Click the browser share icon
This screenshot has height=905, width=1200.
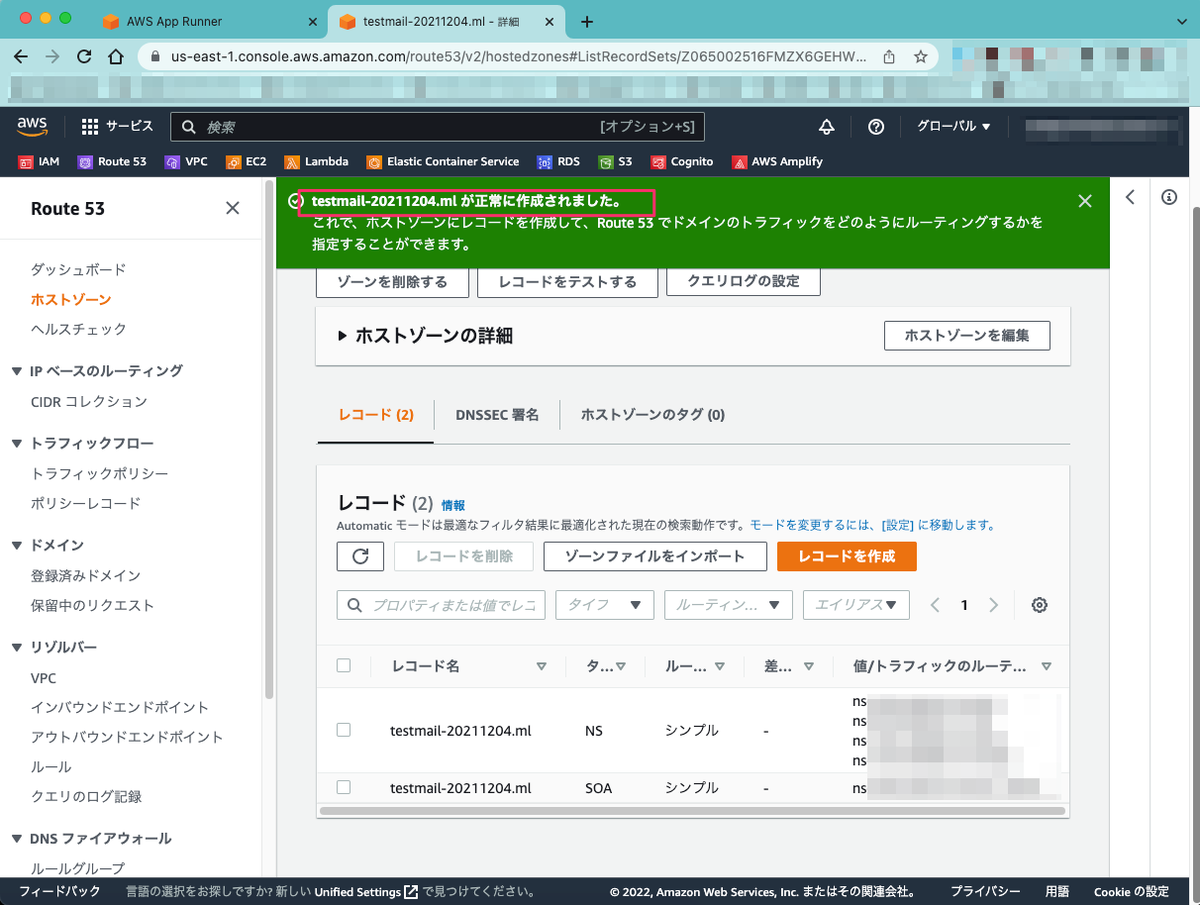tap(888, 57)
